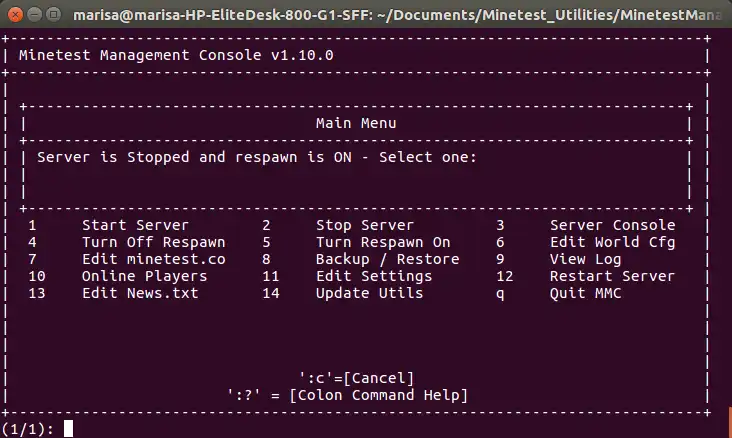The width and height of the screenshot is (732, 438).
Task: Minimize the terminal window
Action: pos(35,15)
